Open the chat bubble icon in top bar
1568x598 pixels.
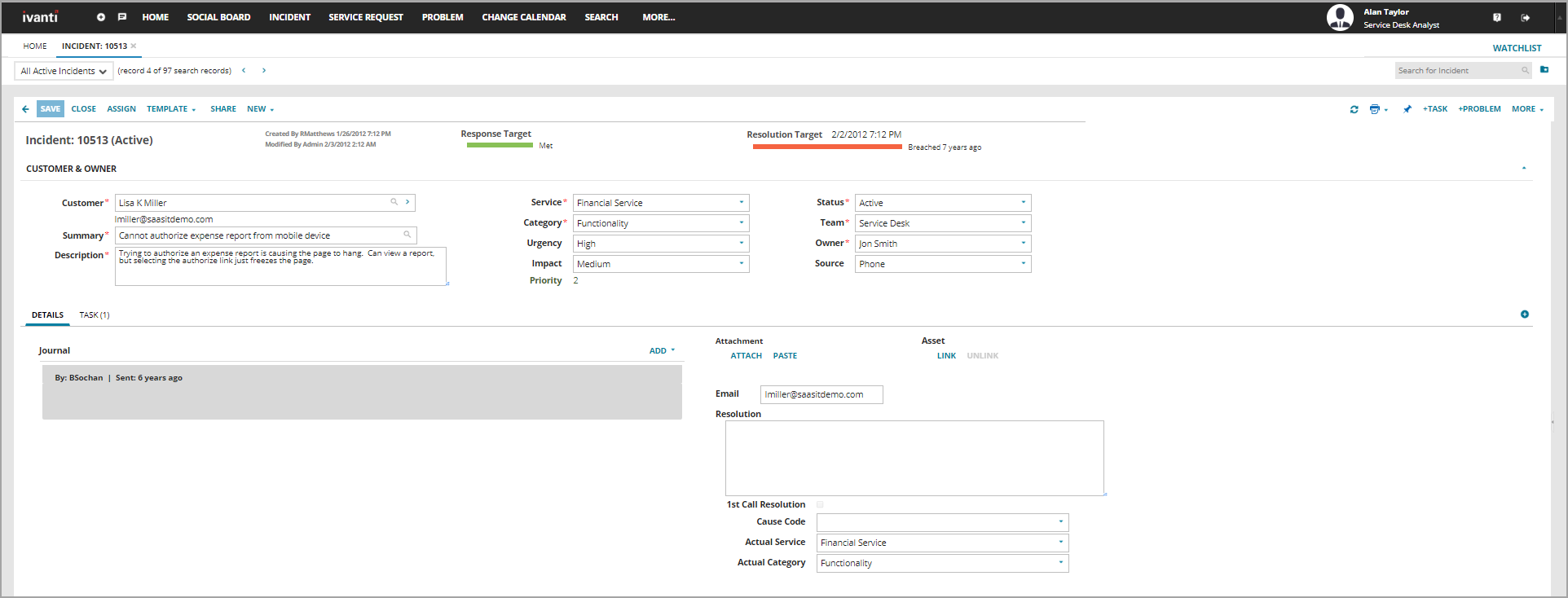[122, 17]
